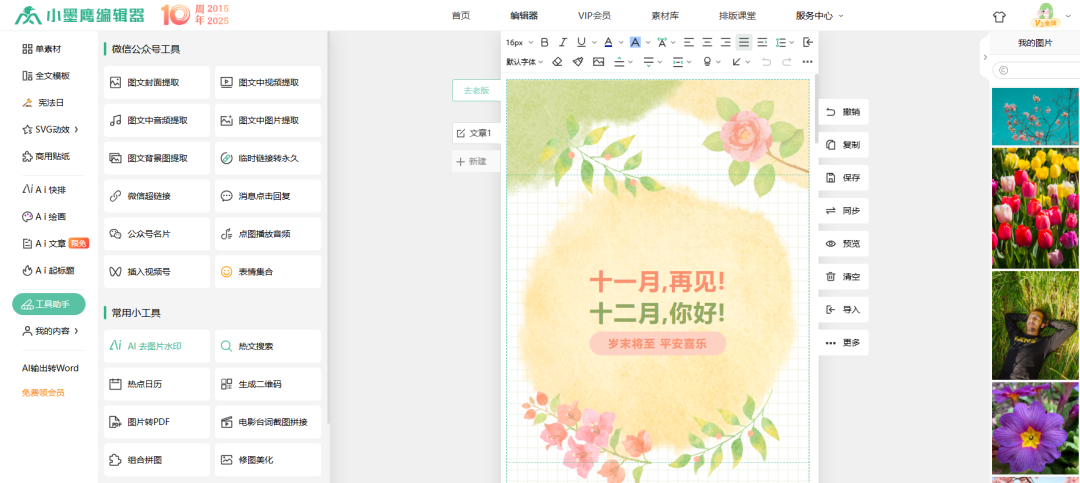Click the highlighted background color A swatch
The width and height of the screenshot is (1080, 483).
coord(636,43)
